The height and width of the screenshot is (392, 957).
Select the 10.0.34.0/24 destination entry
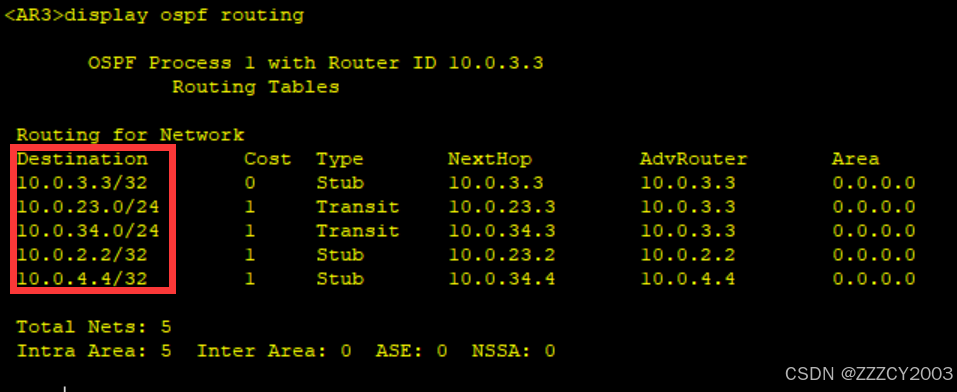88,231
